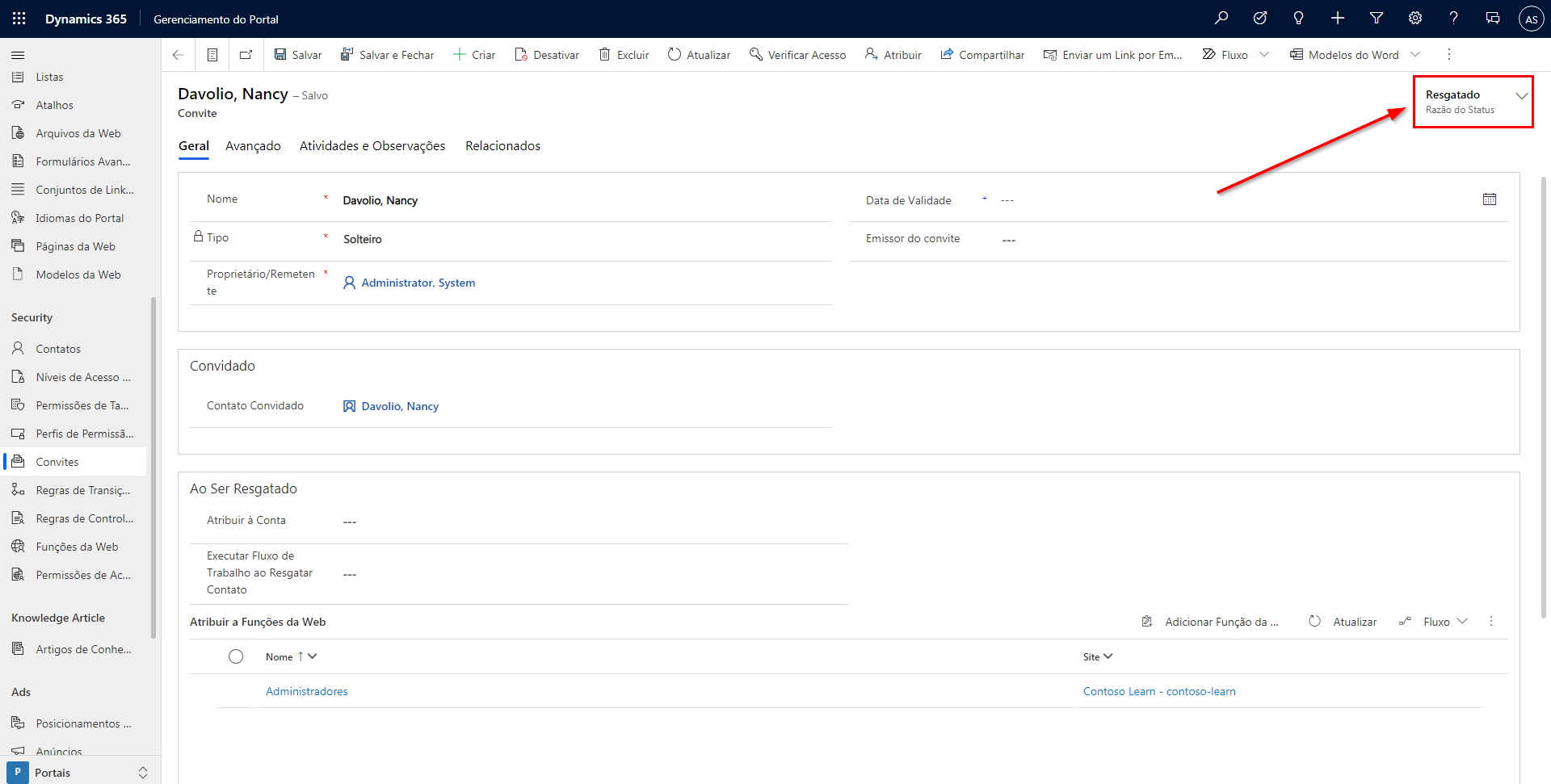Open the Davolio, Nancy invited contact link

(x=400, y=406)
